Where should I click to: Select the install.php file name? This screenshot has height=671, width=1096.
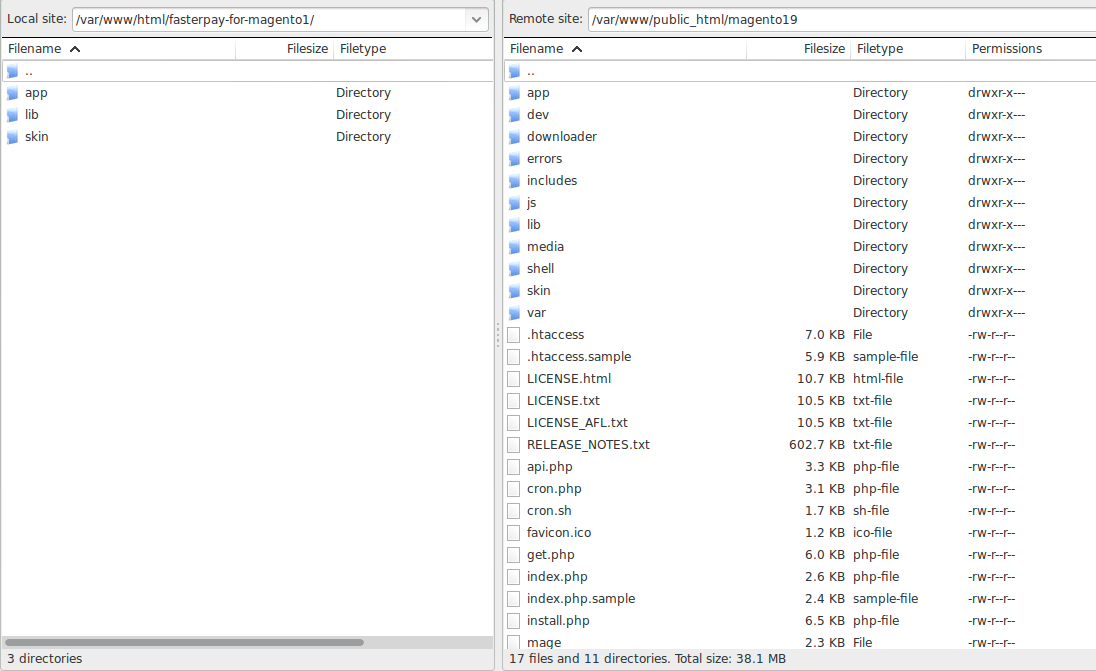558,621
